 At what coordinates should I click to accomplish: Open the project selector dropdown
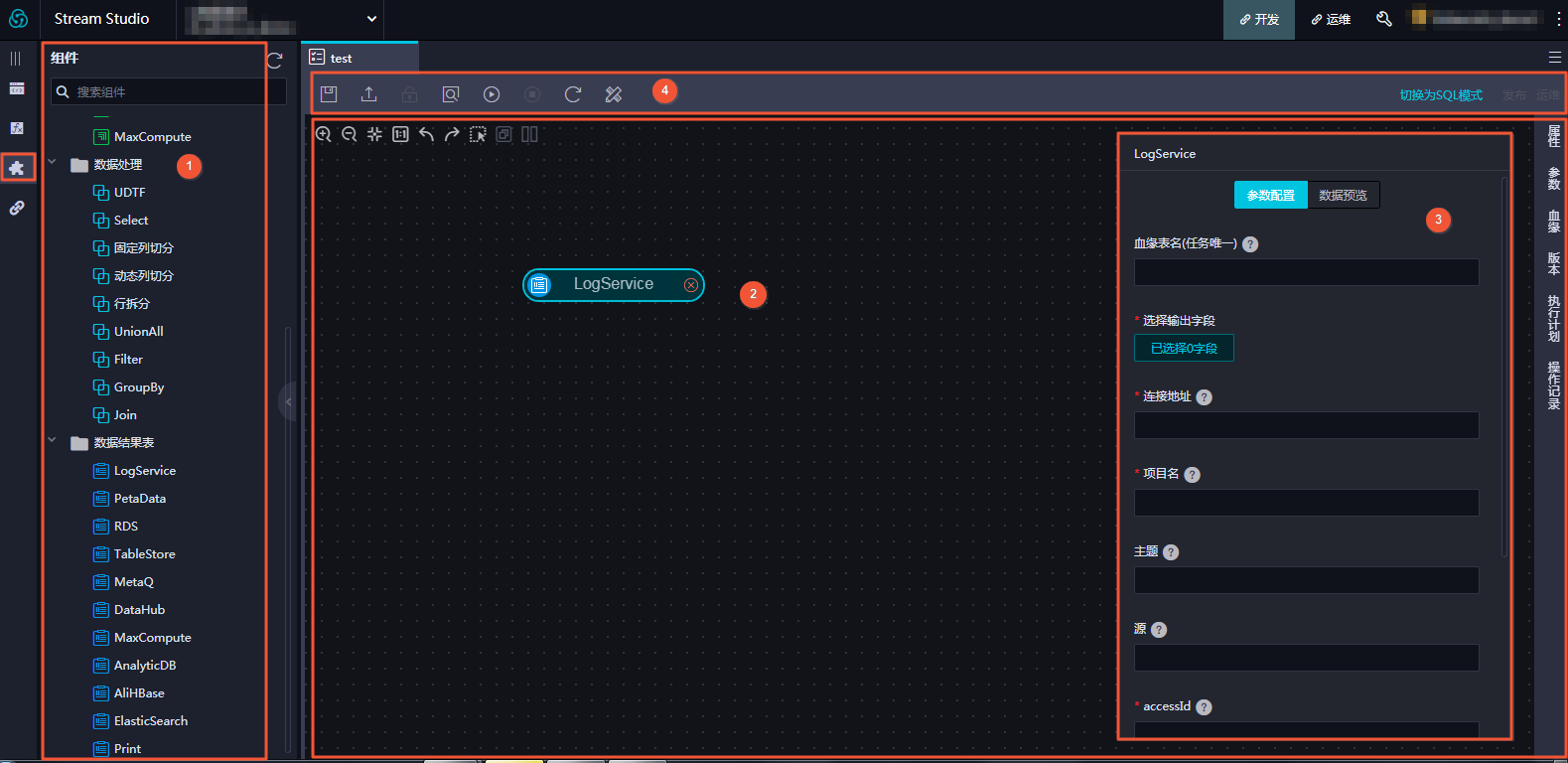pos(281,19)
